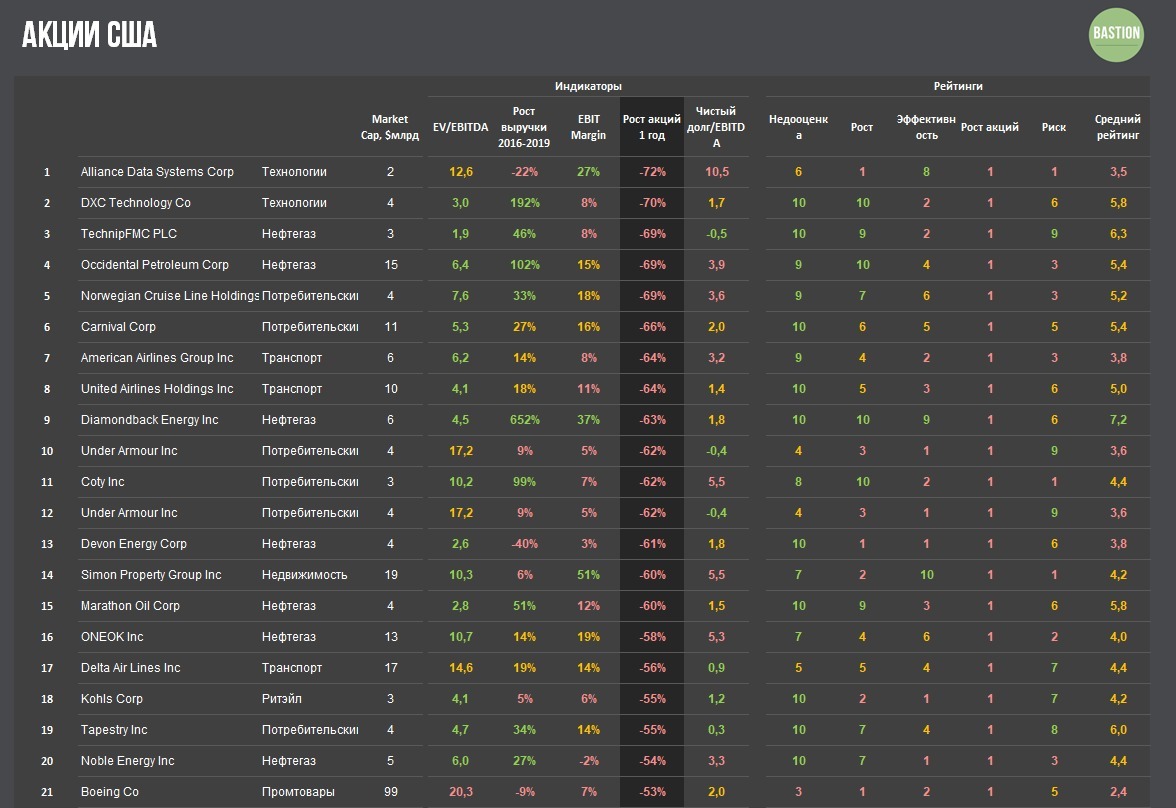Select the Рост акций 1 год header
The height and width of the screenshot is (808, 1176).
point(652,127)
